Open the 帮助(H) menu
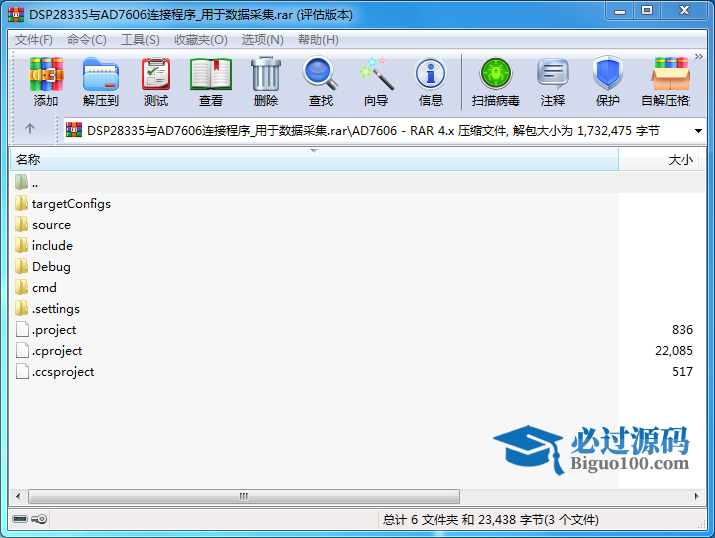This screenshot has height=538, width=715. click(x=318, y=40)
